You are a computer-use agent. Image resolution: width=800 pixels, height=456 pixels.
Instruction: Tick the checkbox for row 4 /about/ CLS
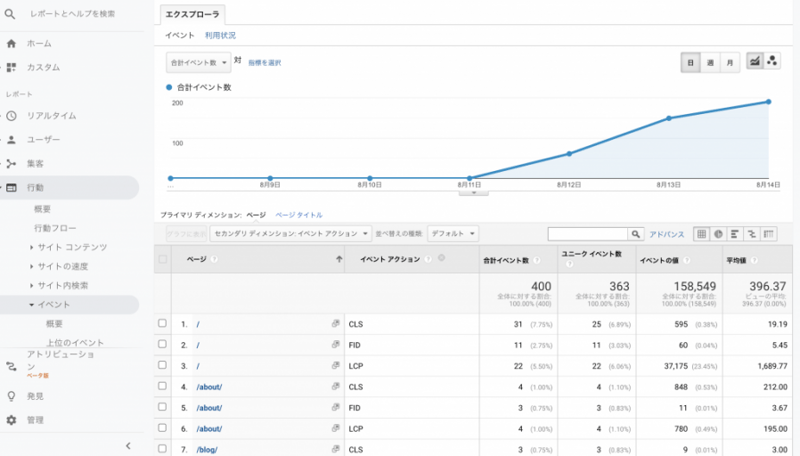point(163,386)
